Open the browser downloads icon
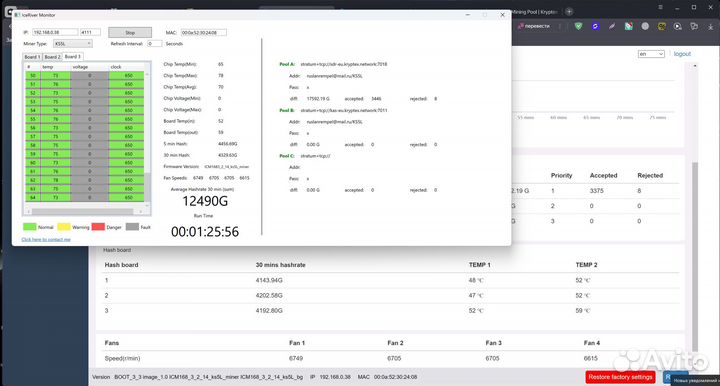This screenshot has width=720, height=386. (x=711, y=26)
